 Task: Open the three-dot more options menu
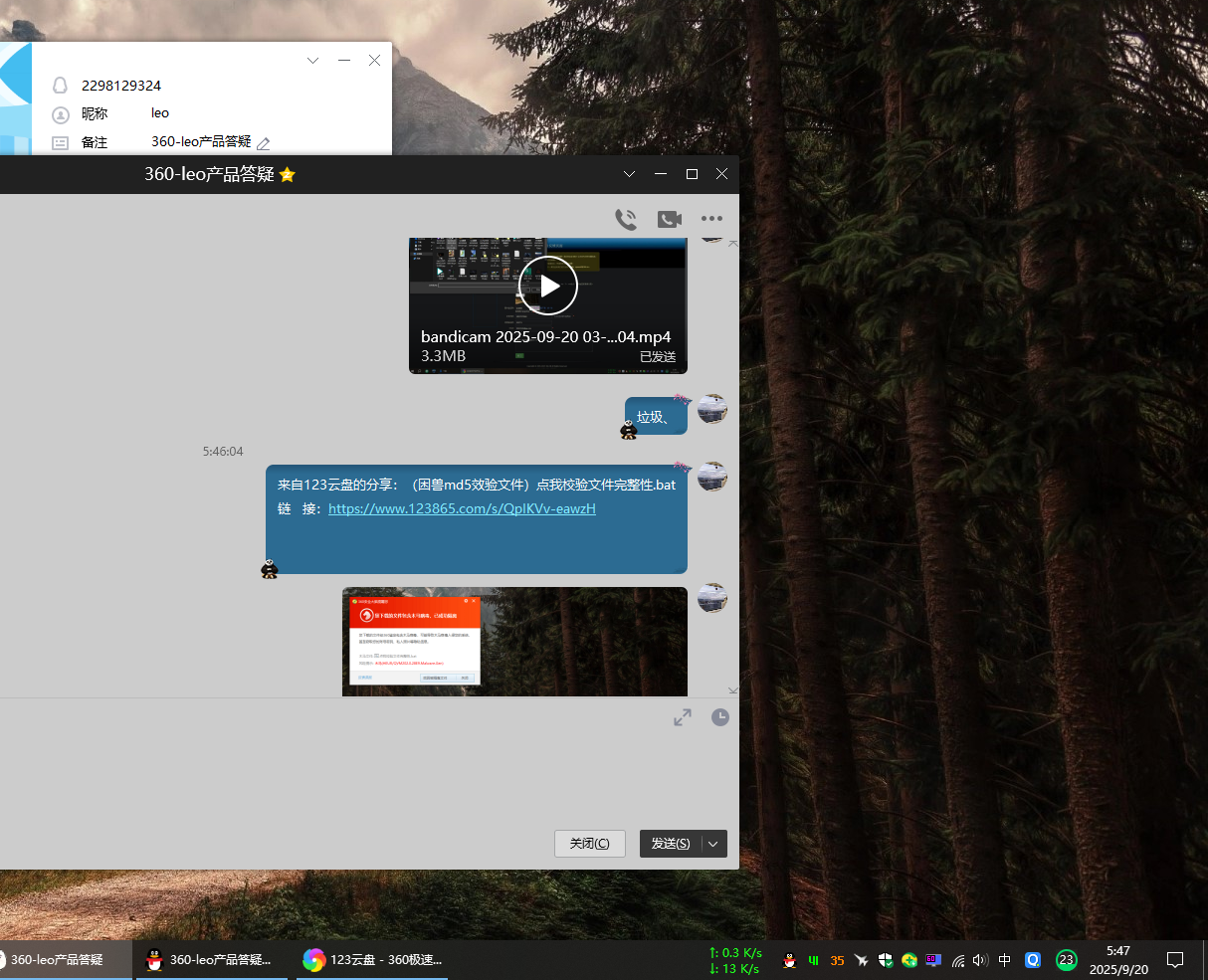[711, 219]
